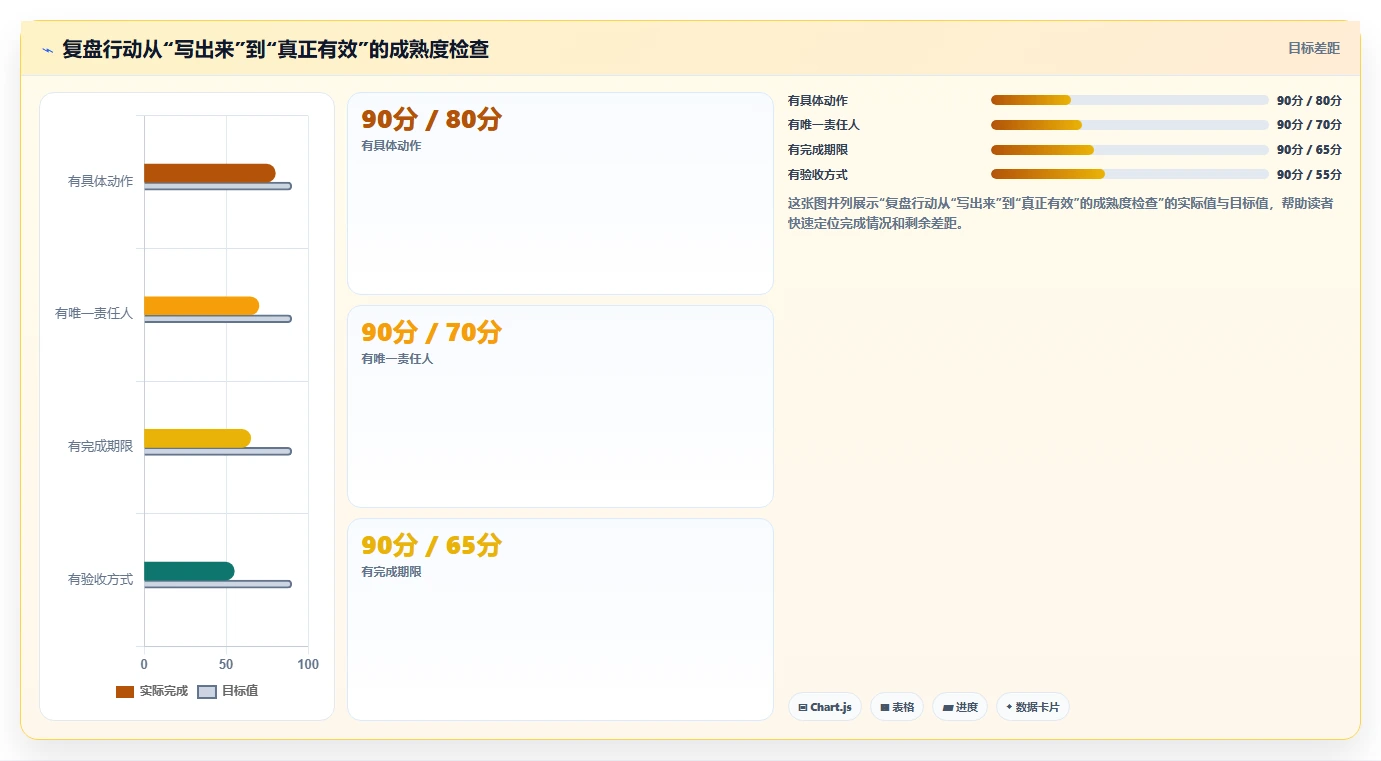Toggle the 实际完成 legend swatch
This screenshot has width=1381, height=761.
point(125,692)
